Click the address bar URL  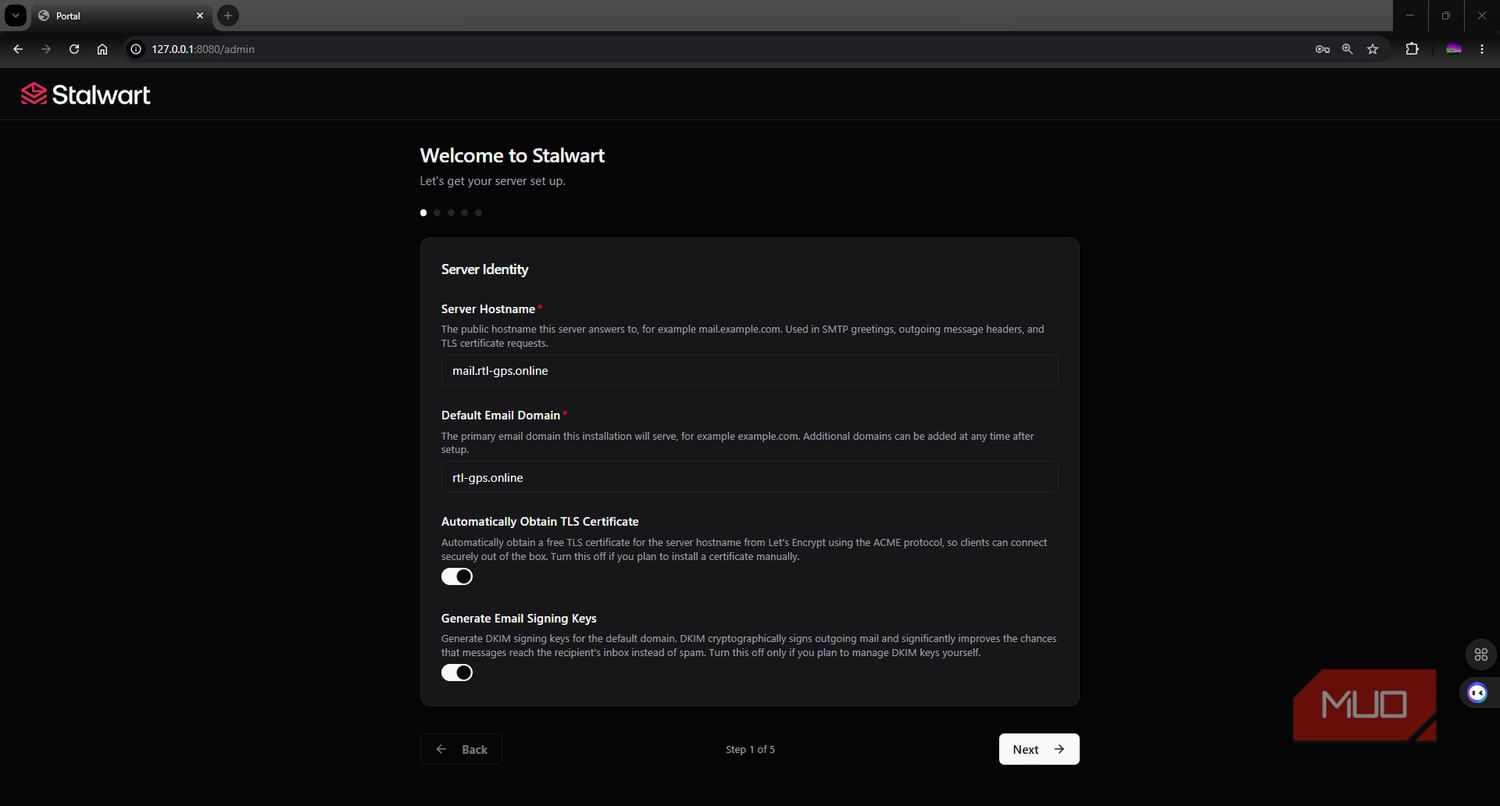pyautogui.click(x=203, y=49)
